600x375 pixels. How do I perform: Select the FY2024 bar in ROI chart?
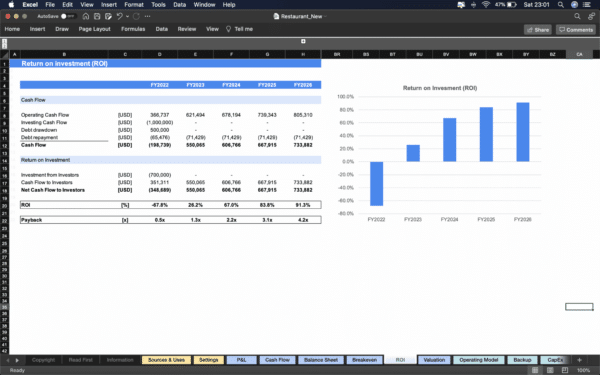(450, 140)
